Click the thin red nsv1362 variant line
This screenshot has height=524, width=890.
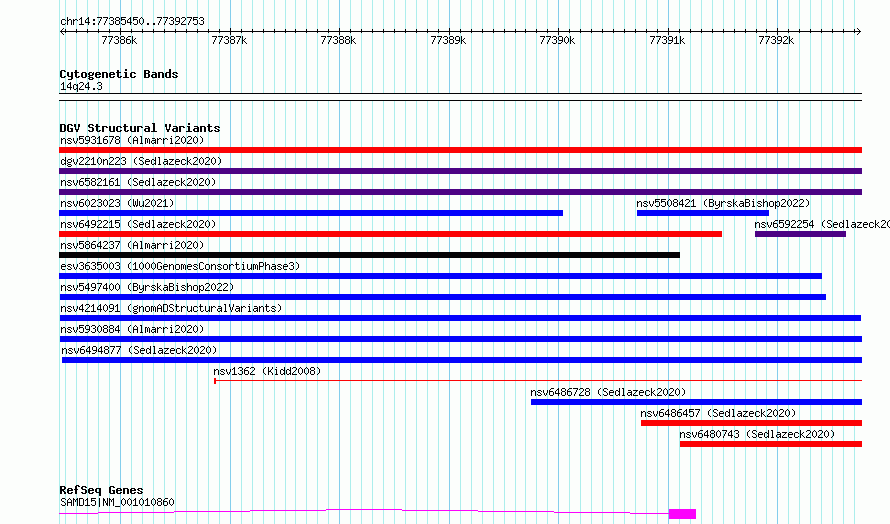[538, 380]
